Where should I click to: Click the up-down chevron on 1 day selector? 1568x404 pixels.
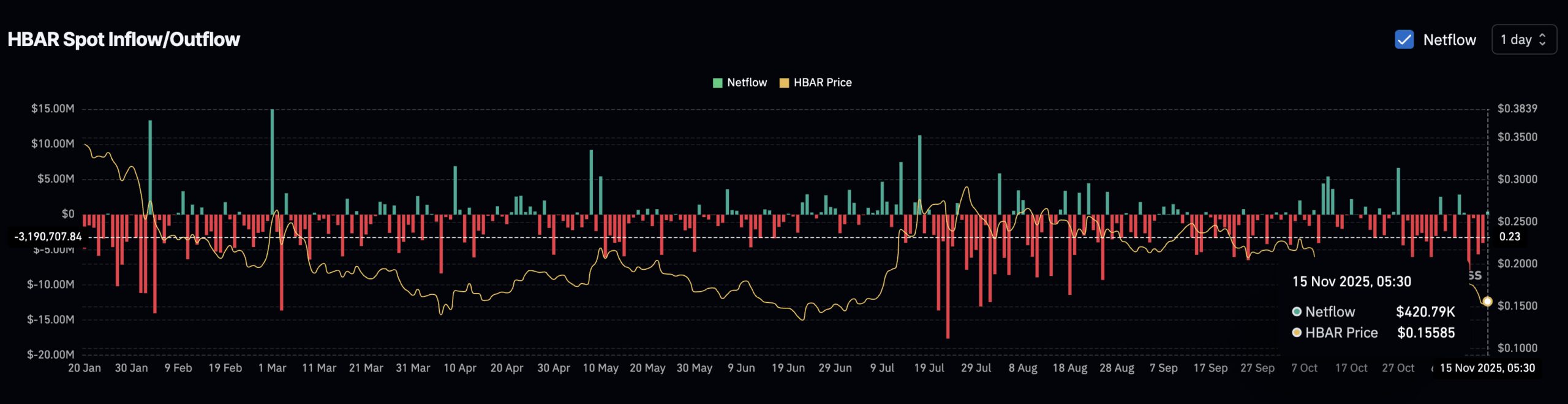(1542, 40)
